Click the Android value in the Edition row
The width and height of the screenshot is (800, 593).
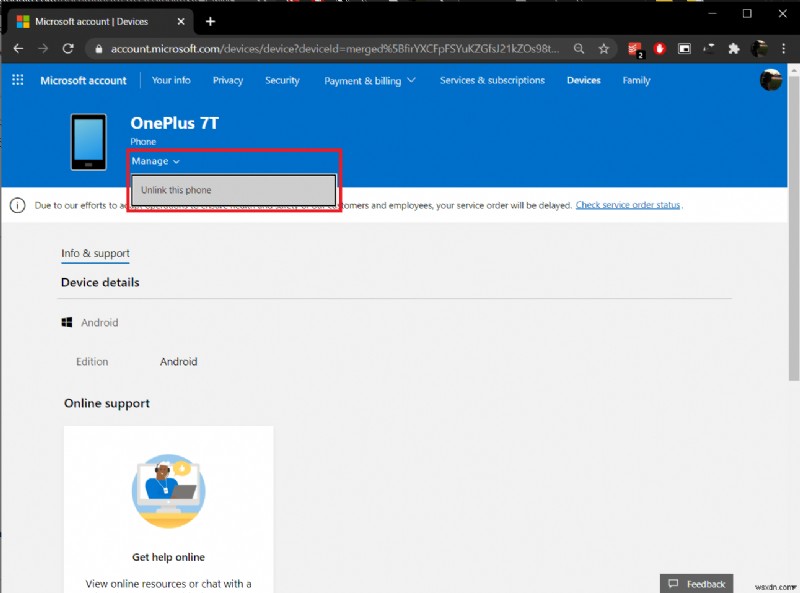(179, 361)
